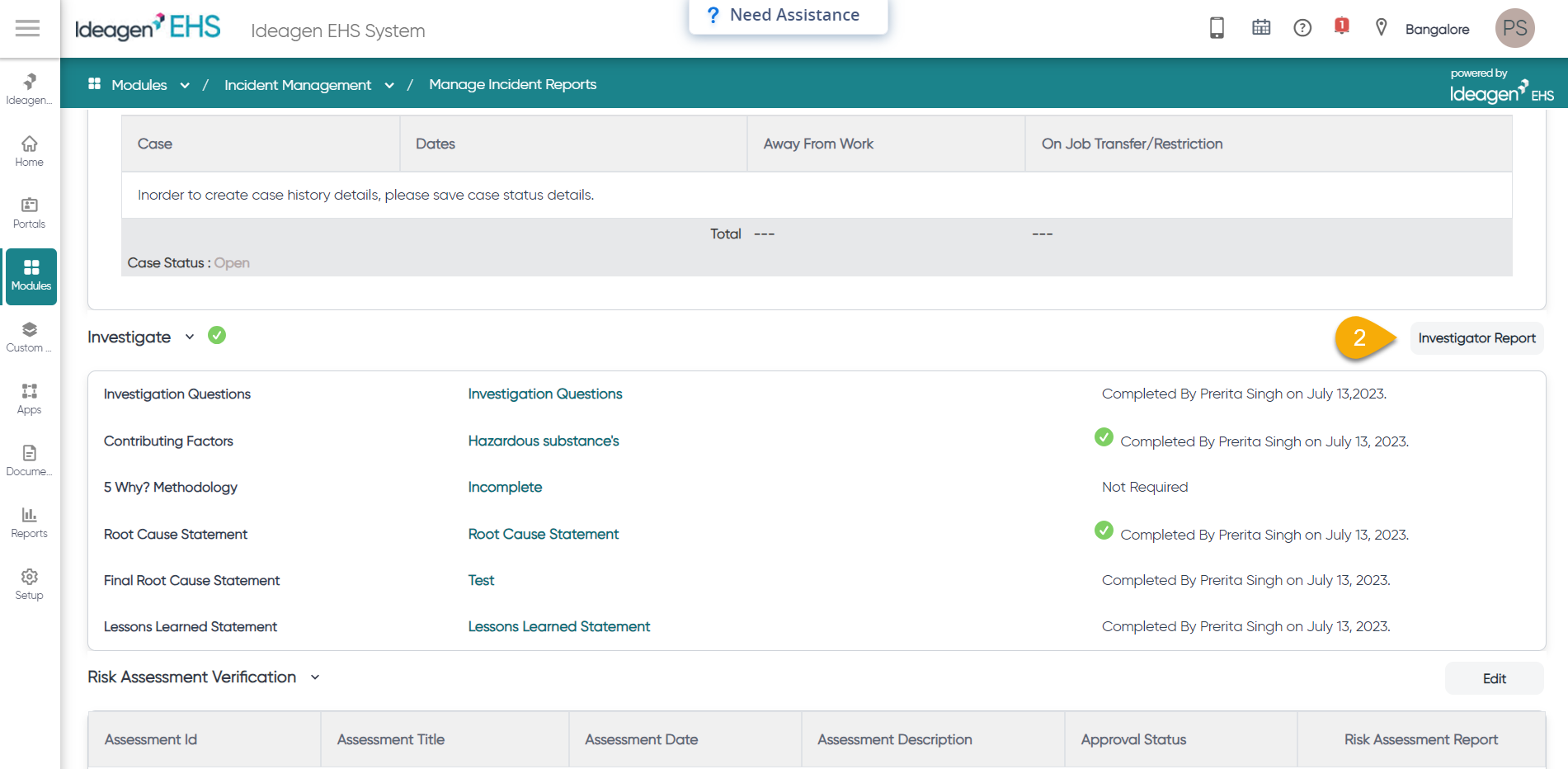Click the Need Assistance button
The width and height of the screenshot is (1568, 769).
[789, 16]
